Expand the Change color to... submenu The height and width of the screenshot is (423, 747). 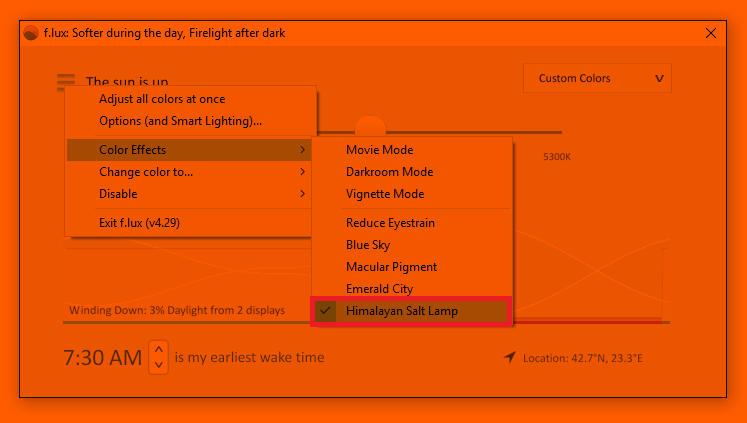(190, 172)
